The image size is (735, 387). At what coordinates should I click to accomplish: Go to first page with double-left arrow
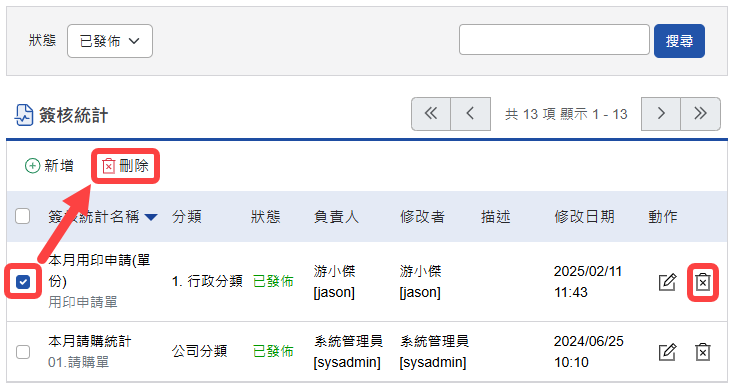click(431, 114)
